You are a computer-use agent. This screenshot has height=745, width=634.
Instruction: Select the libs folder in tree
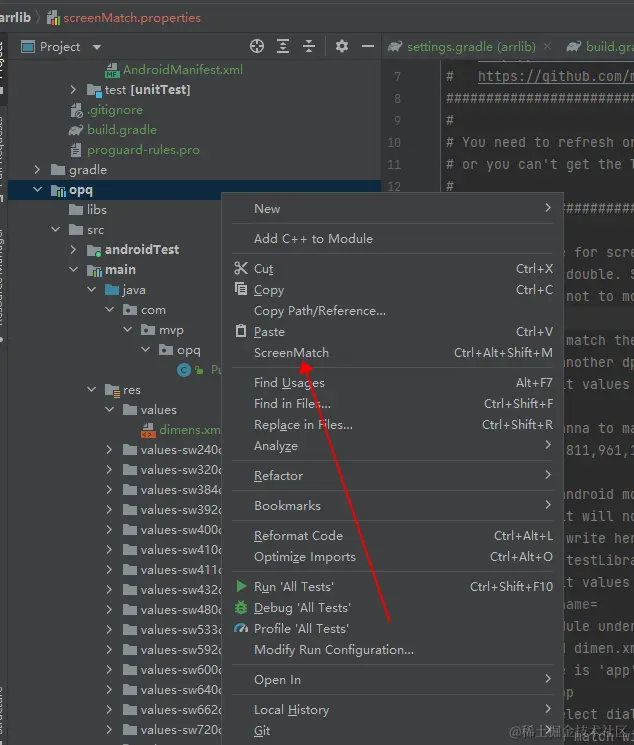(x=96, y=210)
